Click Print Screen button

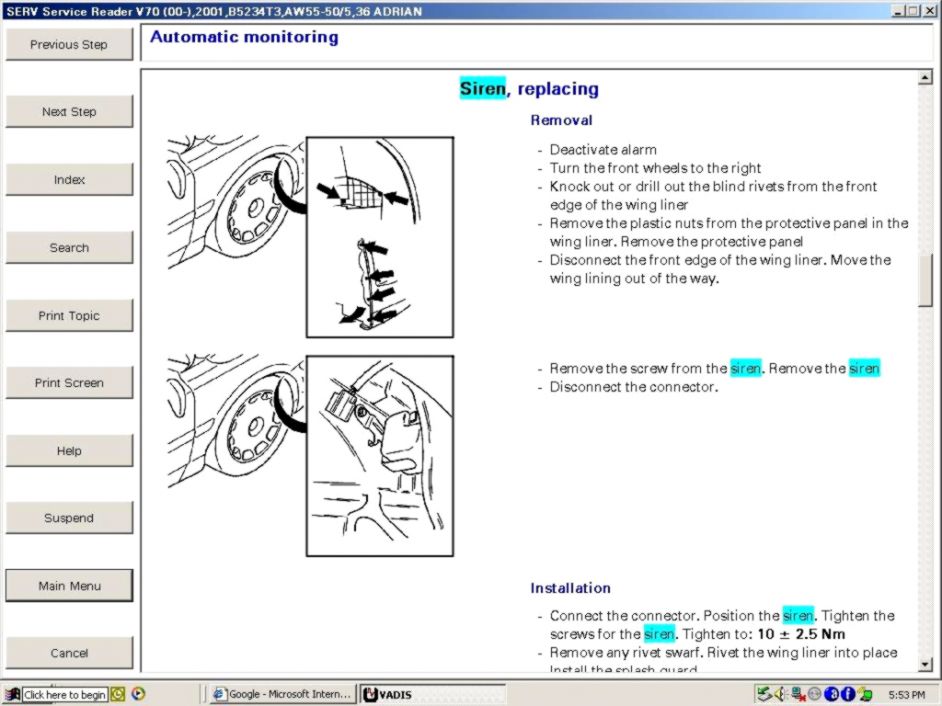pos(69,383)
